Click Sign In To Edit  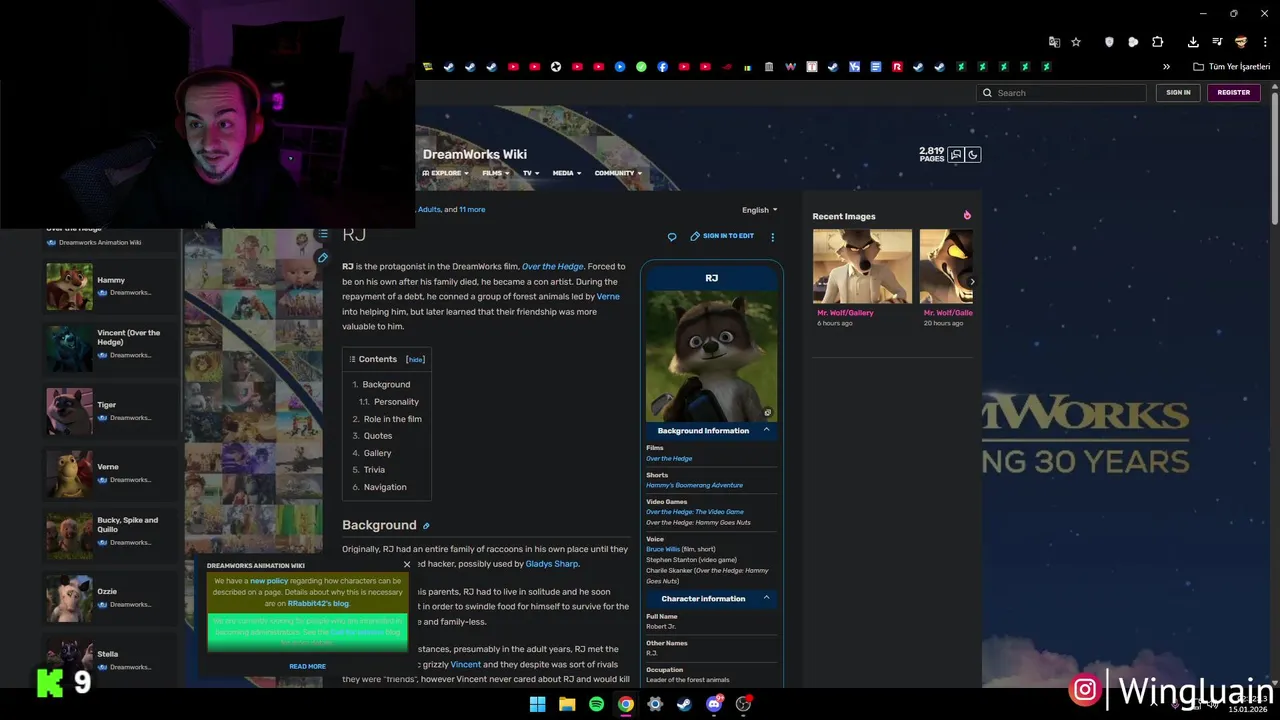tap(722, 236)
